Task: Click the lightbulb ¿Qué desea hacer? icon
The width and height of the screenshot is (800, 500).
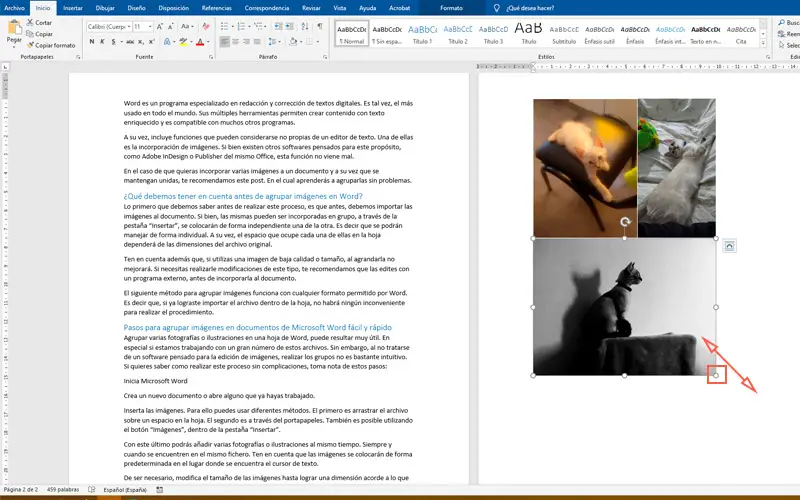Action: [496, 8]
